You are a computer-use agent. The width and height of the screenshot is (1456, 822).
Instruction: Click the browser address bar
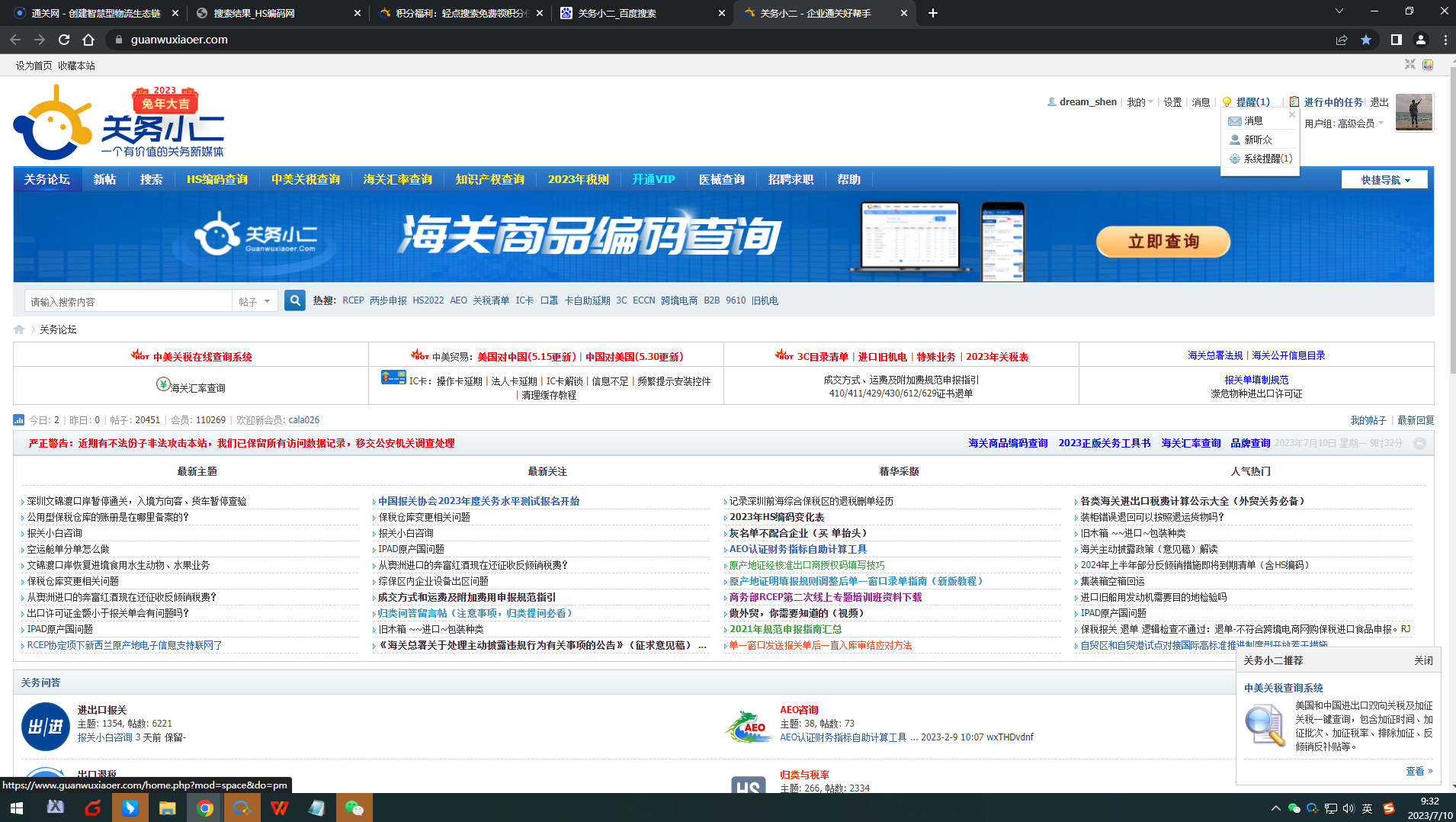(x=717, y=40)
